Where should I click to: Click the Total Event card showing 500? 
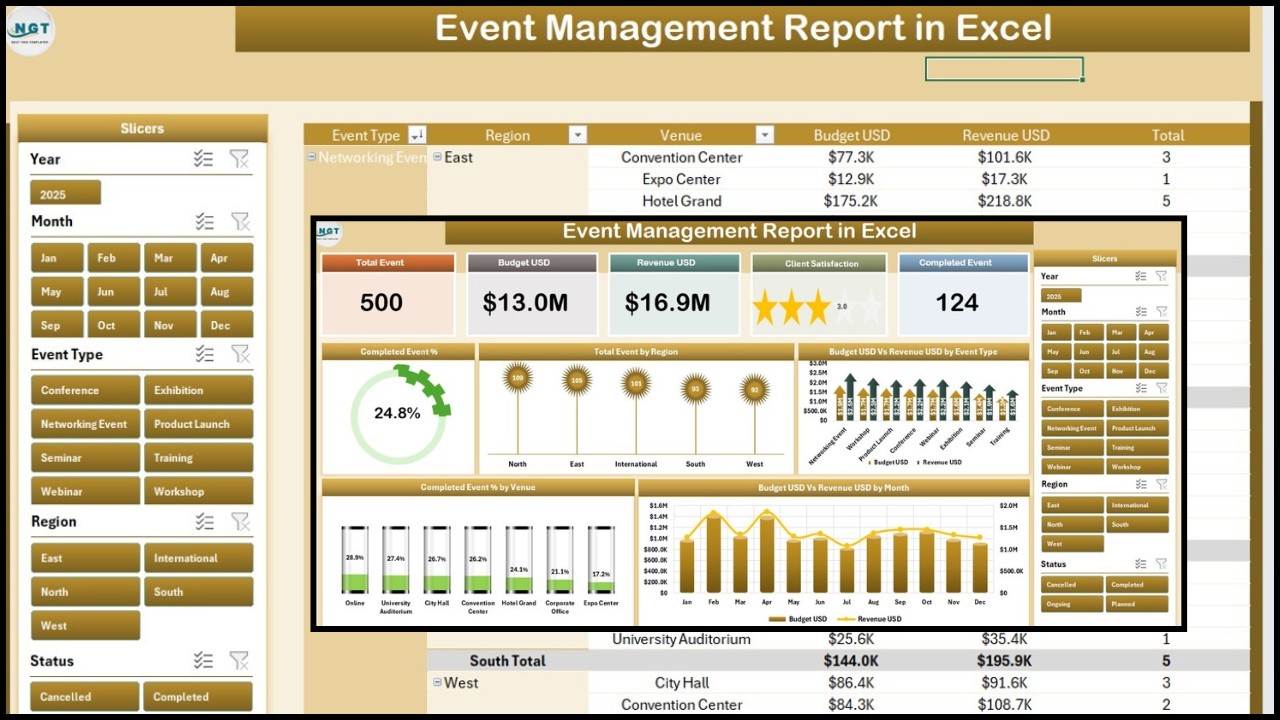pos(388,294)
